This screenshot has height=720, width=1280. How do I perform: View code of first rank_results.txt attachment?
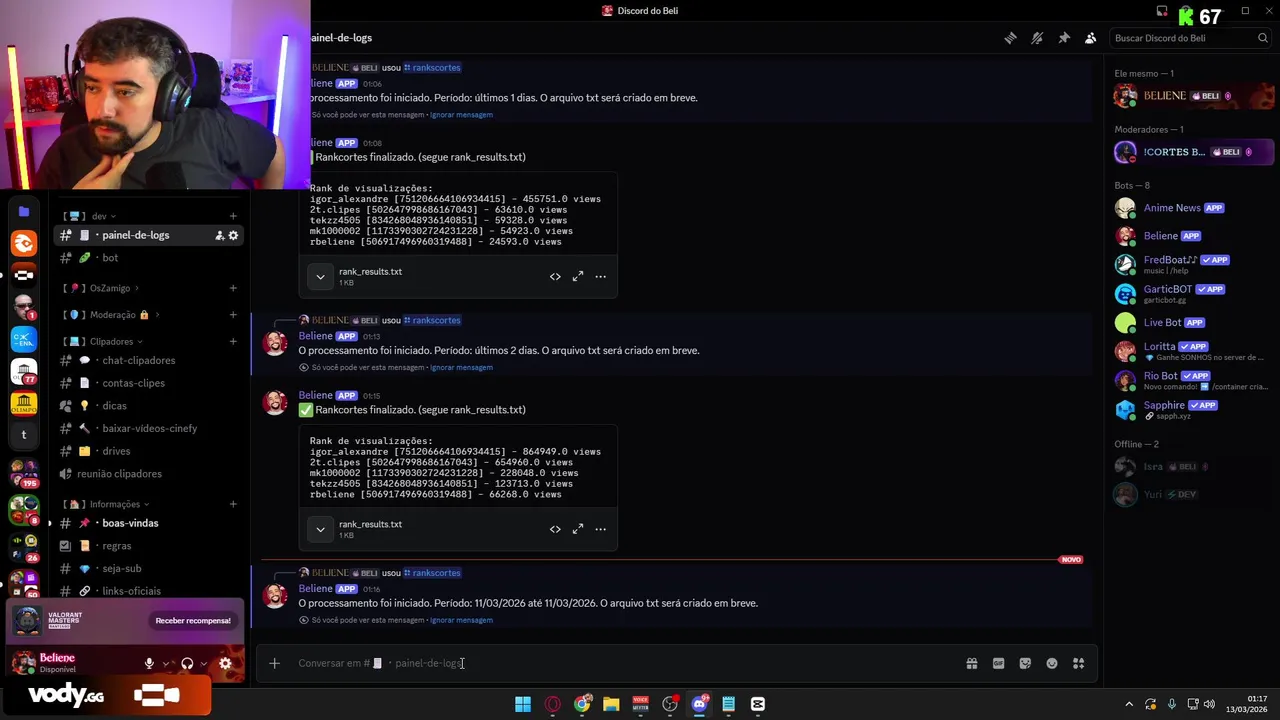(555, 276)
